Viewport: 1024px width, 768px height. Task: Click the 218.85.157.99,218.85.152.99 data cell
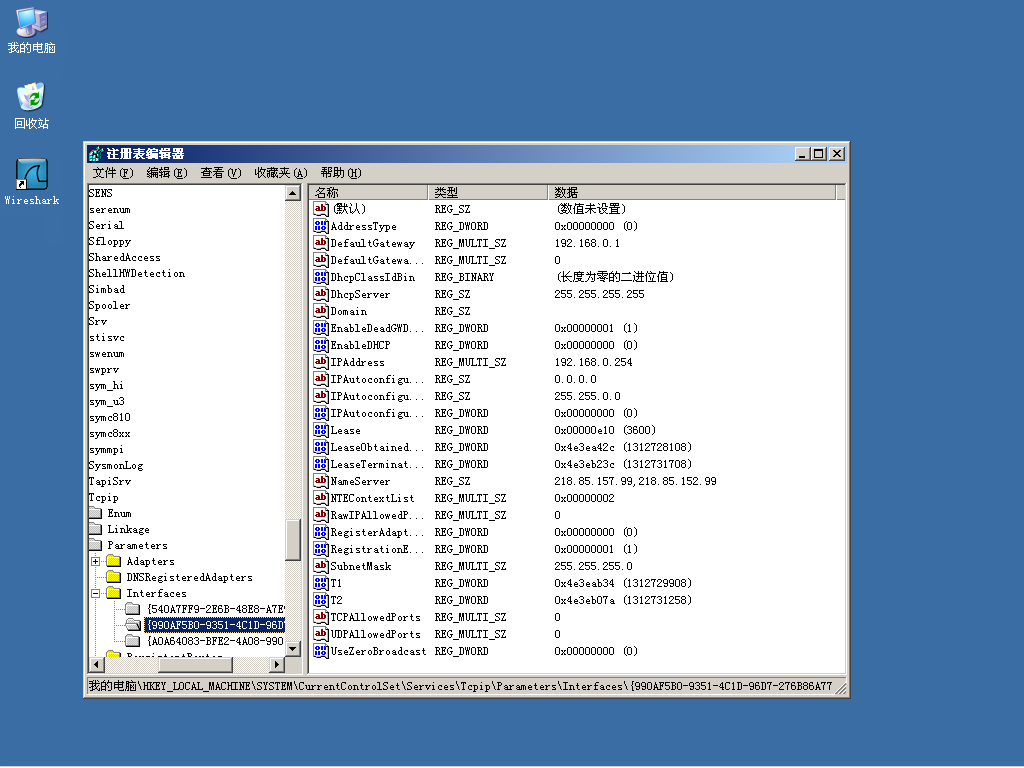635,481
